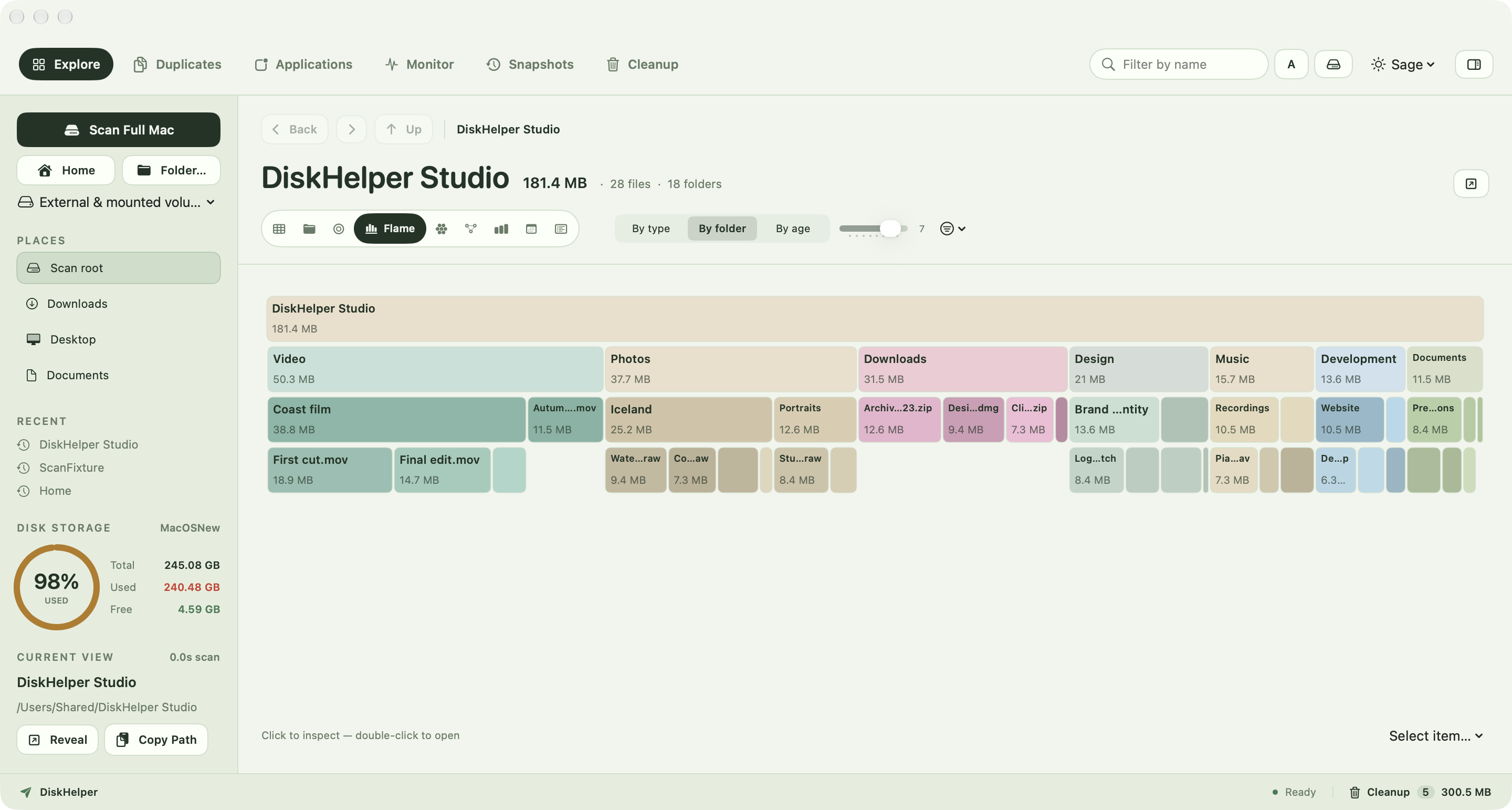Select the Design 21 MB flame block
Viewport: 1512px width, 810px height.
click(x=1139, y=369)
